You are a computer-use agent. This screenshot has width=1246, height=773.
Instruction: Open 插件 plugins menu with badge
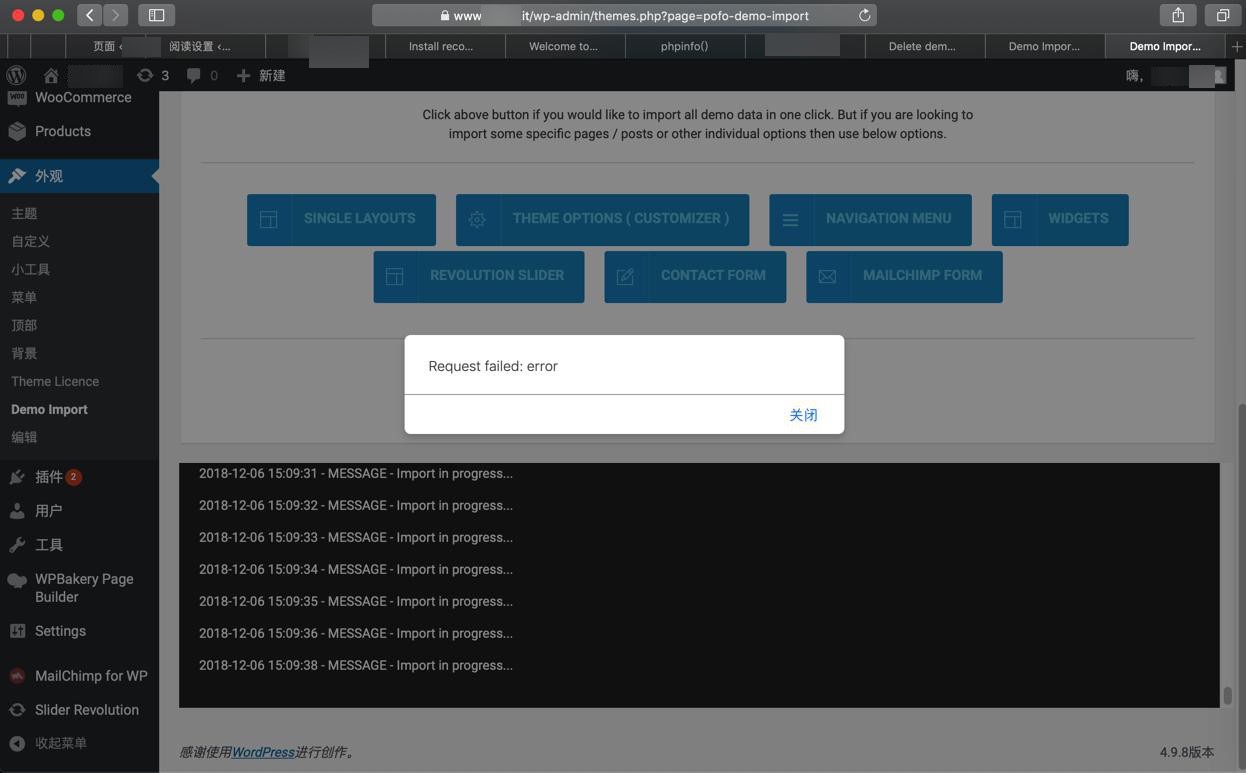pos(79,477)
